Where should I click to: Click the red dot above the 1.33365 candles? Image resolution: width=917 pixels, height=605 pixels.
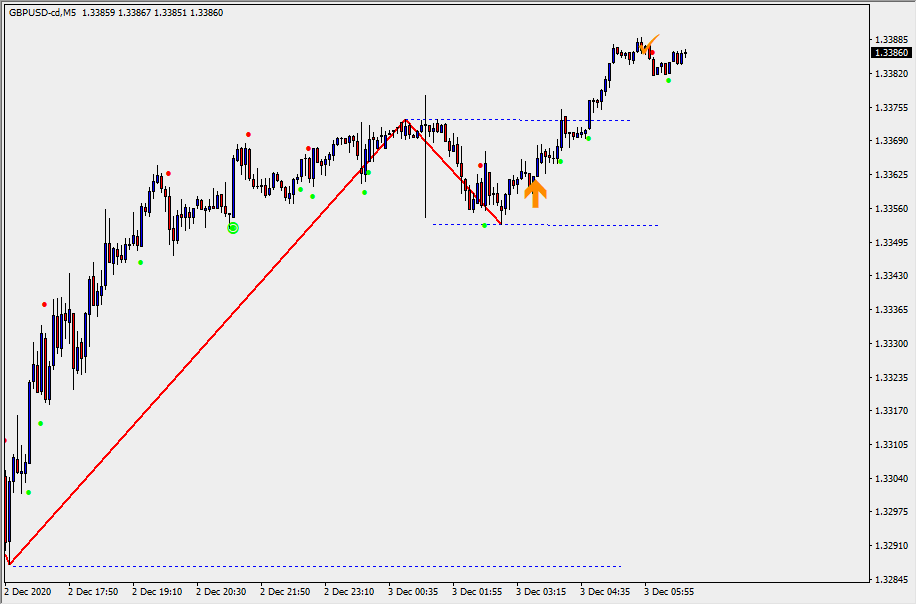coord(44,304)
